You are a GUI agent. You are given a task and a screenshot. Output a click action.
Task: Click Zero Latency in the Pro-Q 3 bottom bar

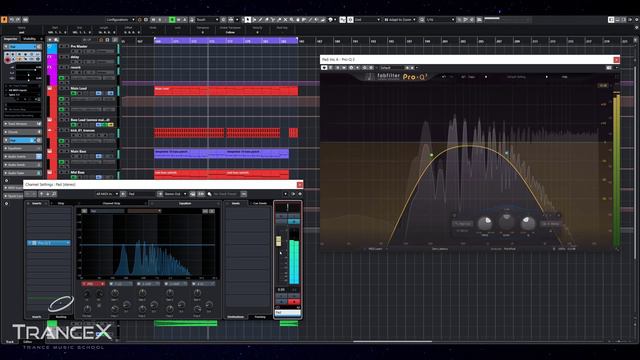[440, 249]
